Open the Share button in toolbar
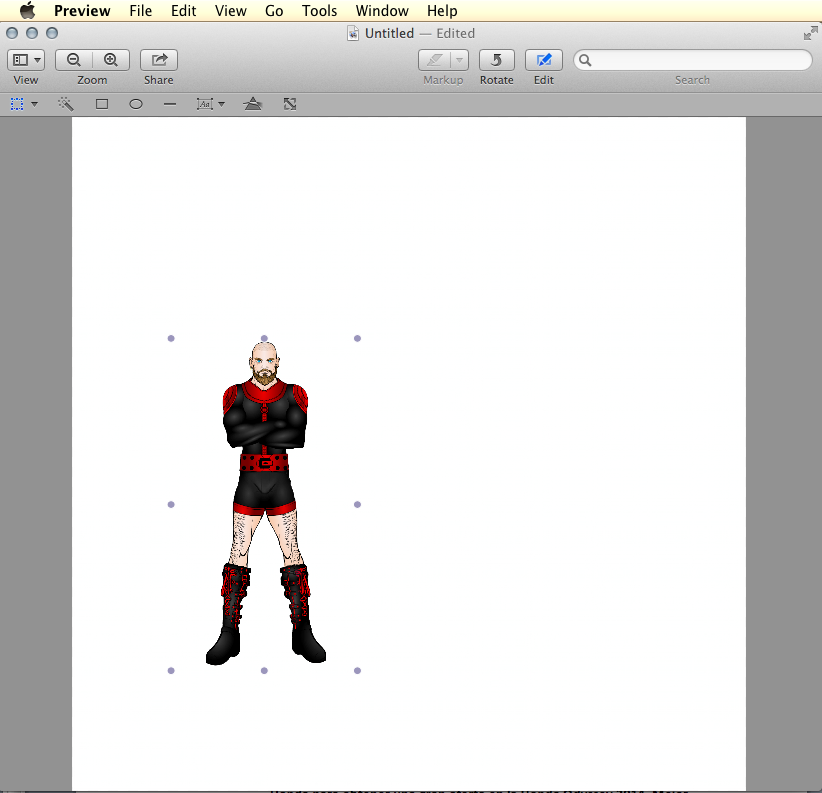Screen dimensions: 822x793 click(x=158, y=60)
